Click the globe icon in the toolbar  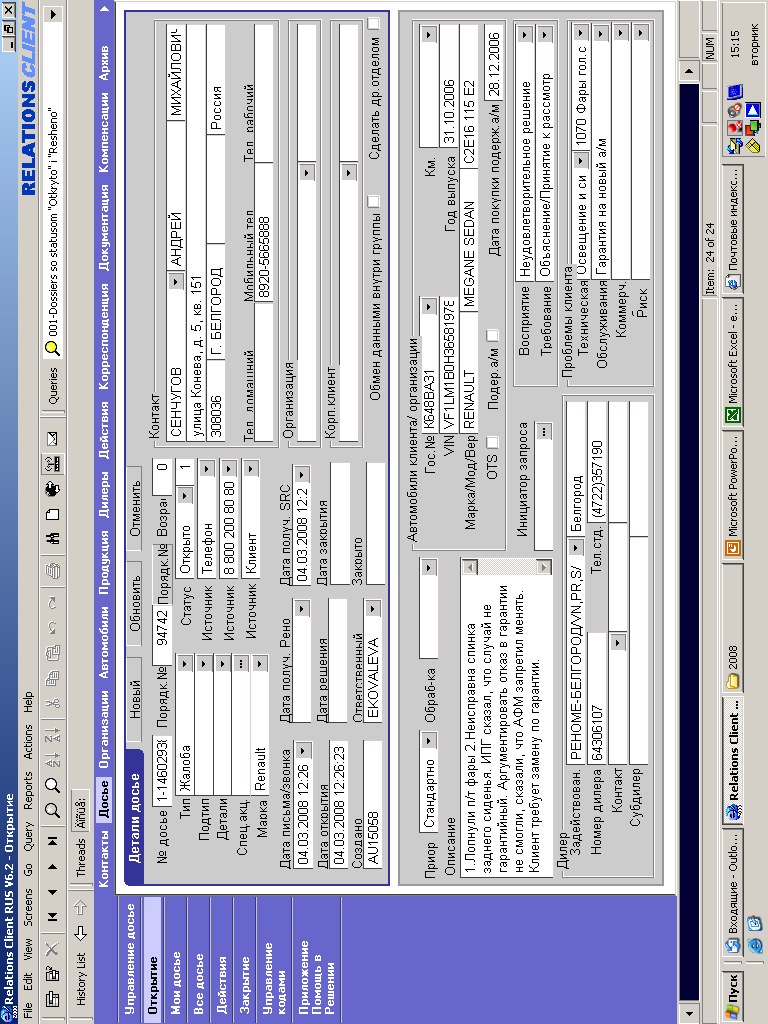pos(52,488)
